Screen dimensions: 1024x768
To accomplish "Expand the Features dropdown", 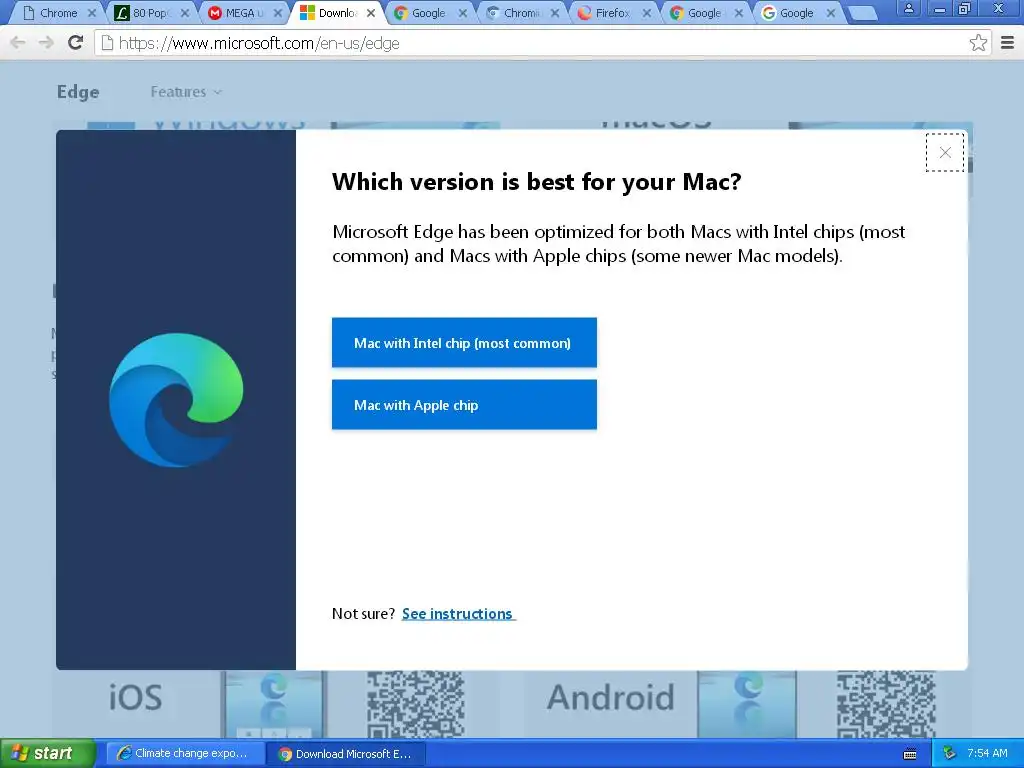I will [186, 92].
